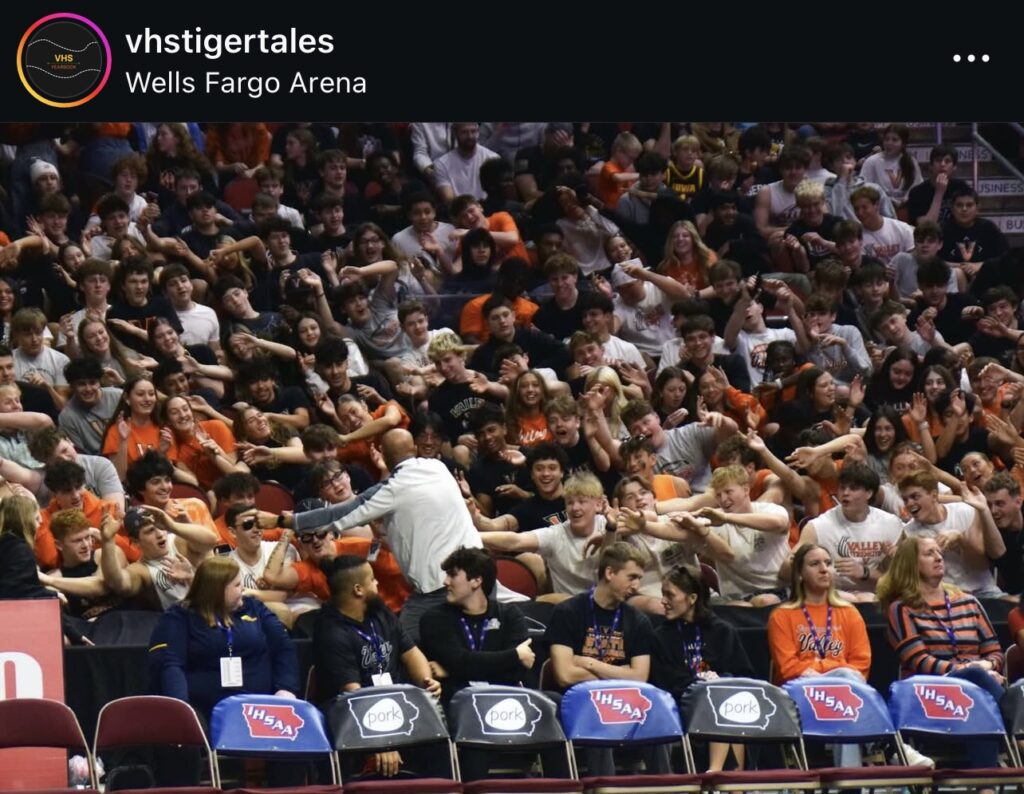Image resolution: width=1024 pixels, height=794 pixels.
Task: View the story ring around VHS yearbook logo
Action: (x=64, y=60)
